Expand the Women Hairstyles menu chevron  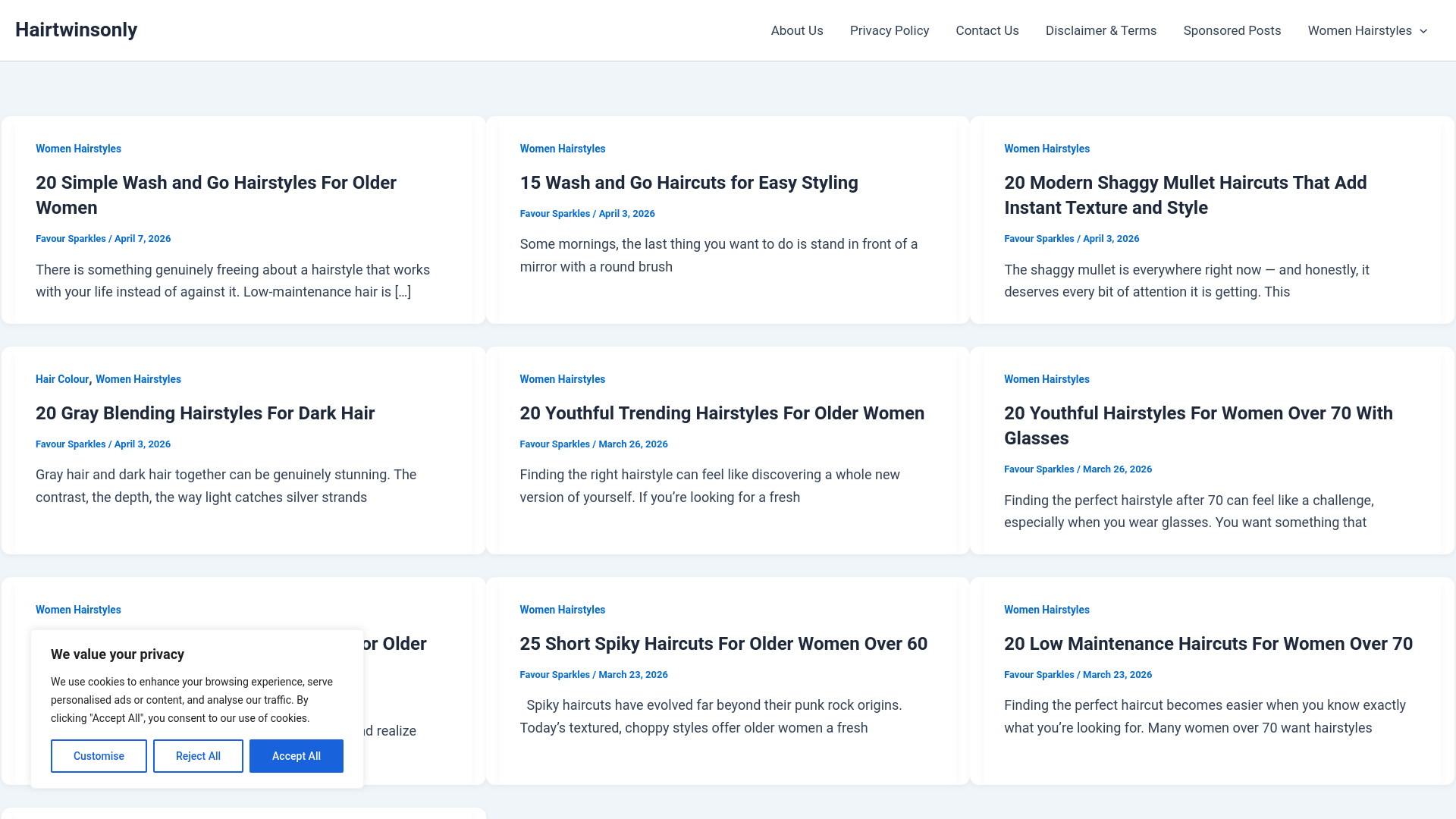1423,31
